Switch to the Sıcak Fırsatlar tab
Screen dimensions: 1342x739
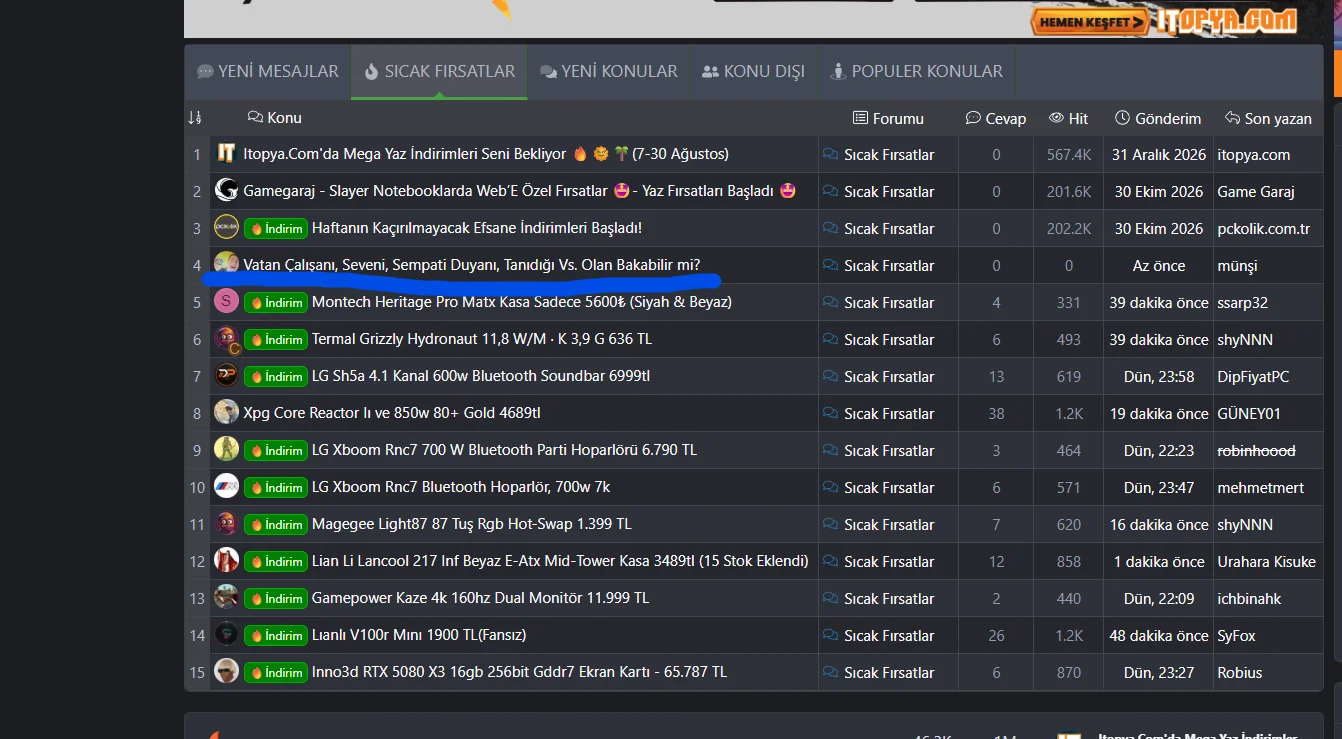439,72
